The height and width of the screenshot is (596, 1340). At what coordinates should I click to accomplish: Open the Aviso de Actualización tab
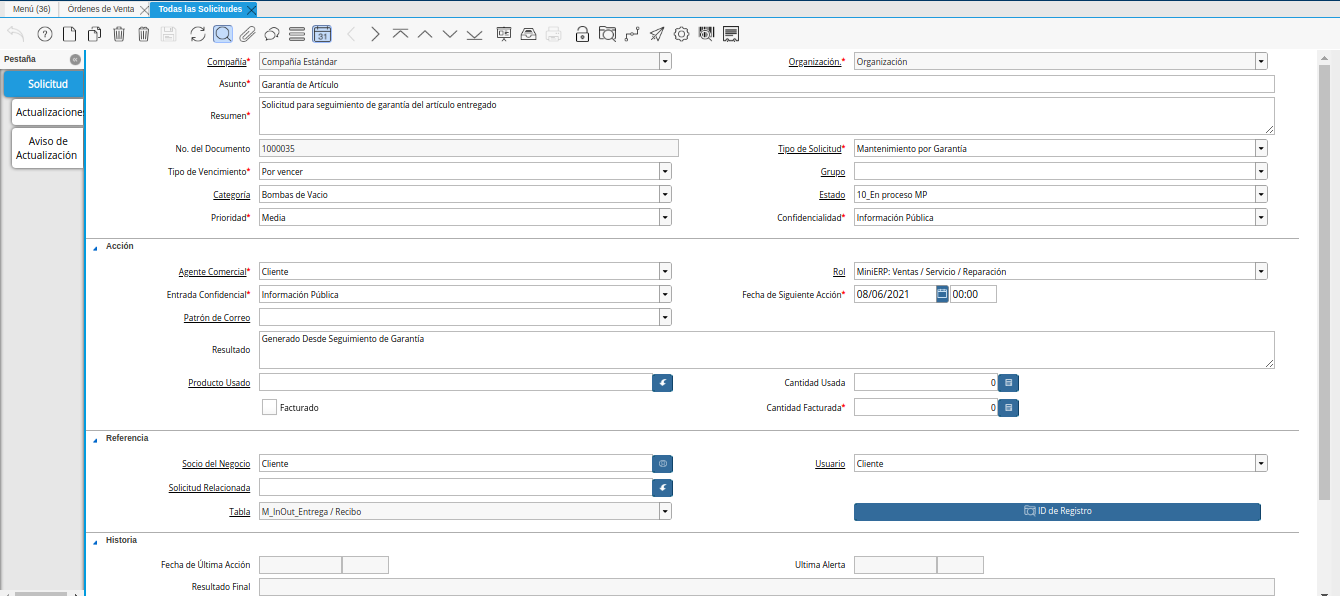47,148
